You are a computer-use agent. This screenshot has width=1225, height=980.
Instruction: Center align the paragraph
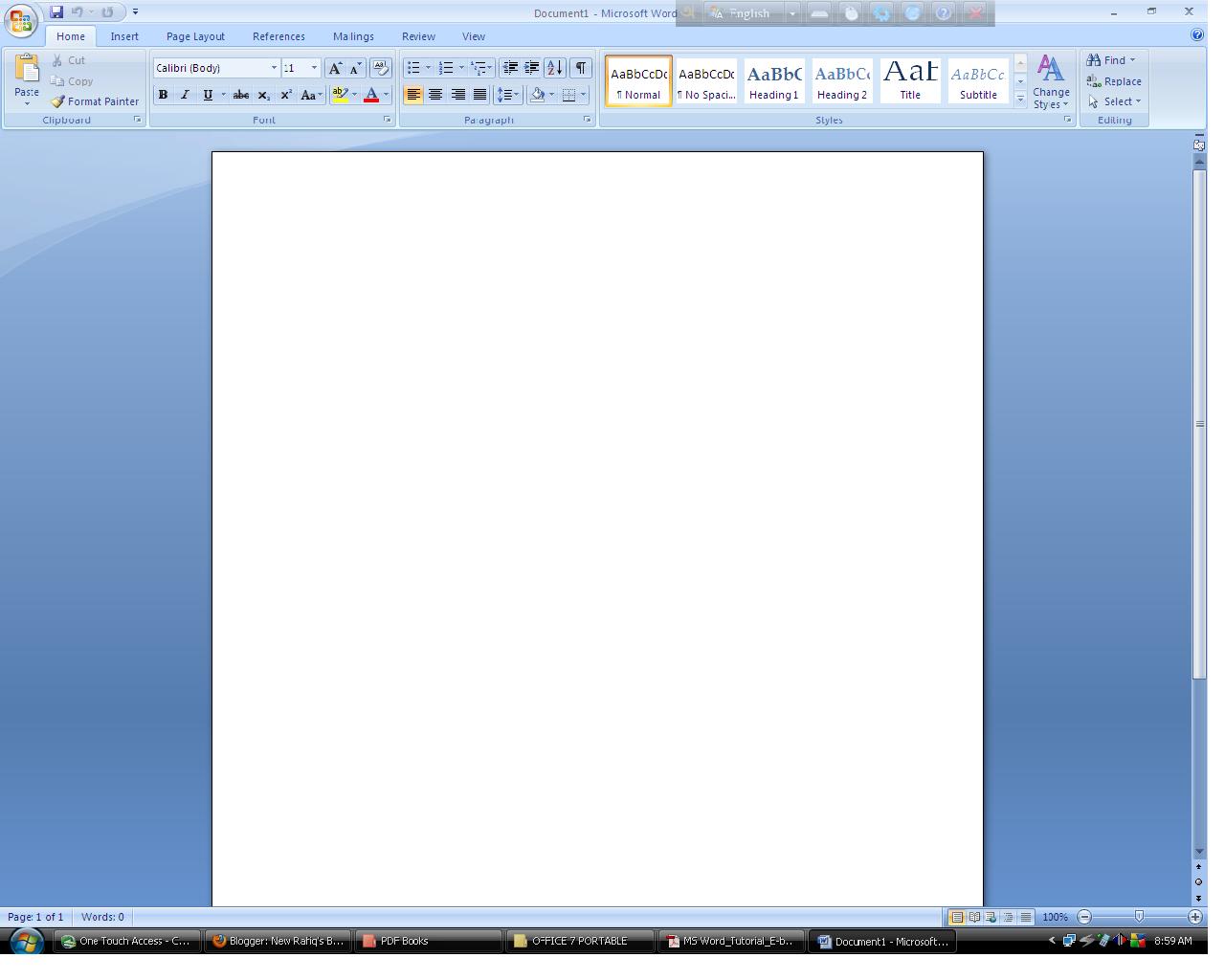(x=435, y=94)
